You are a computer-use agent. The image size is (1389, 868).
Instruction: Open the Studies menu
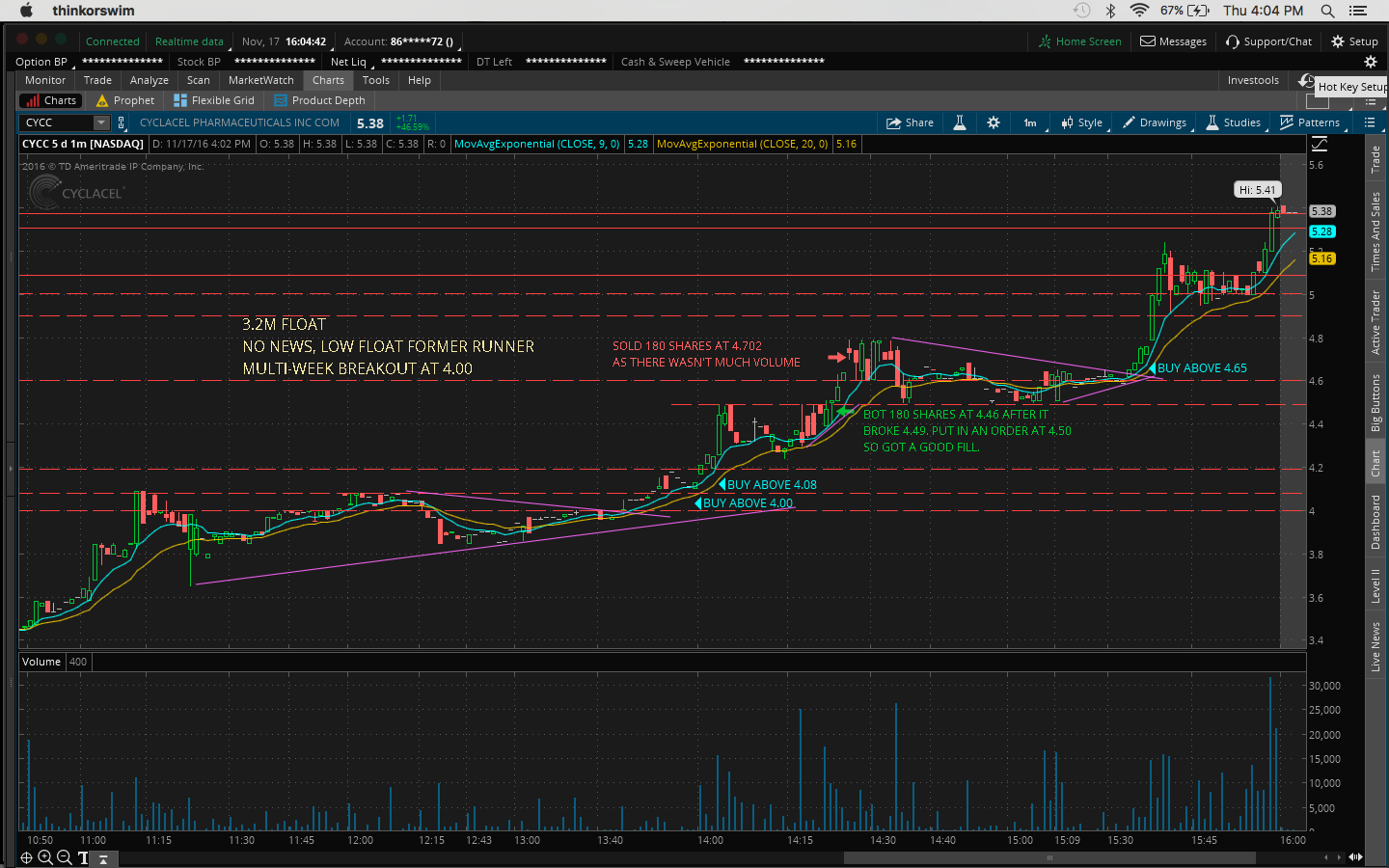(x=1234, y=122)
